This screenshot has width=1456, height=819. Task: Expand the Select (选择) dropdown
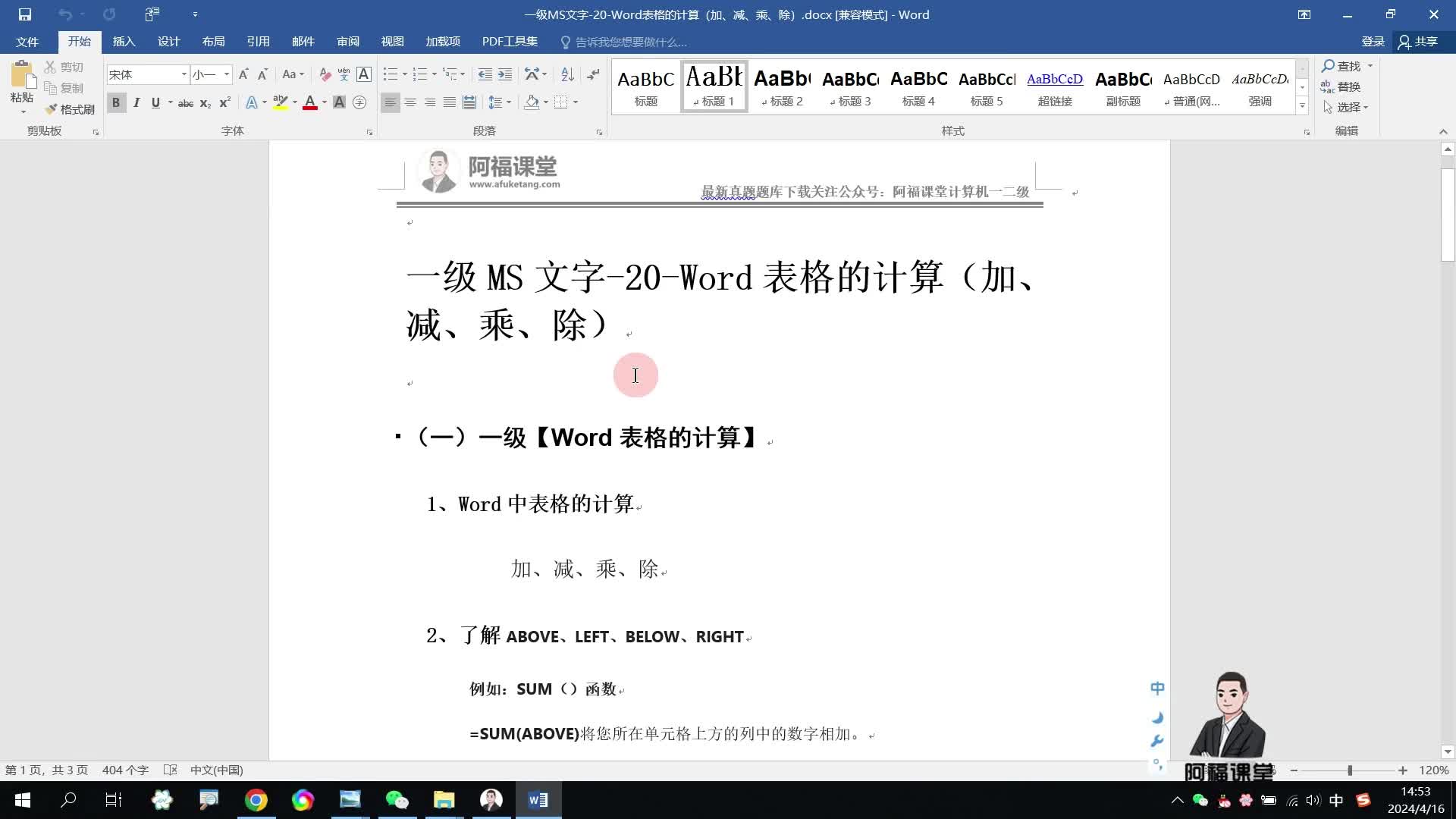point(1346,107)
